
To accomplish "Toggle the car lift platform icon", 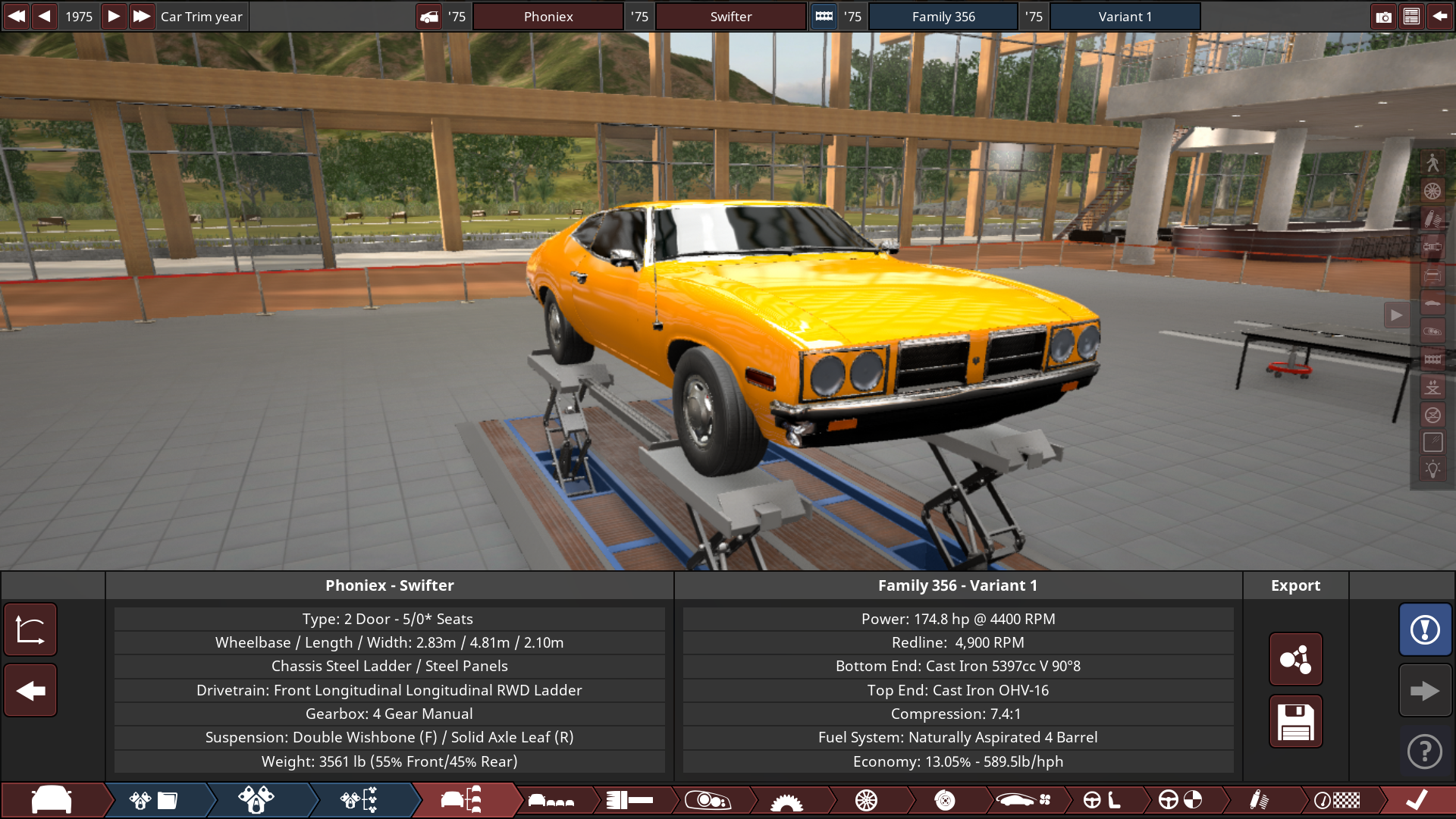I will [1432, 387].
